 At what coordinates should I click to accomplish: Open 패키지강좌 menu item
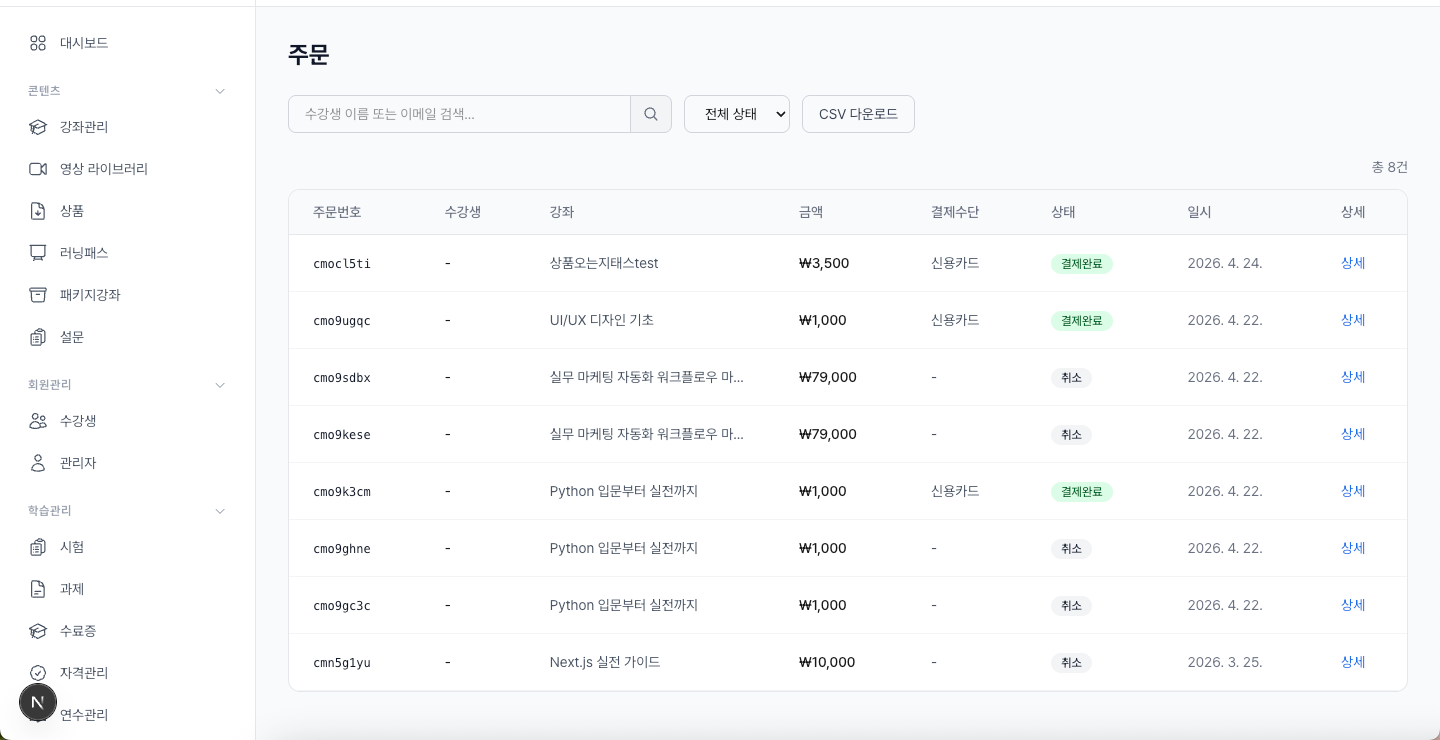(128, 295)
